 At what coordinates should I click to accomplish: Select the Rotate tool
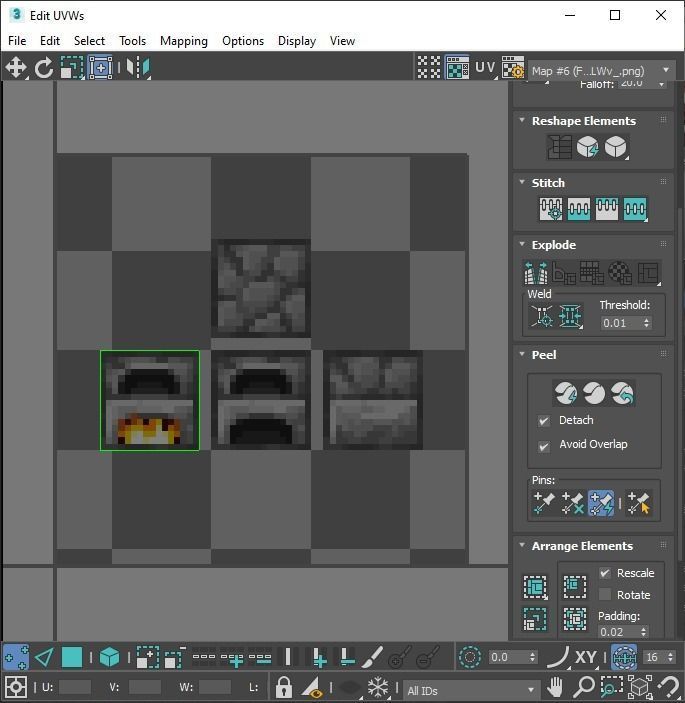point(43,68)
